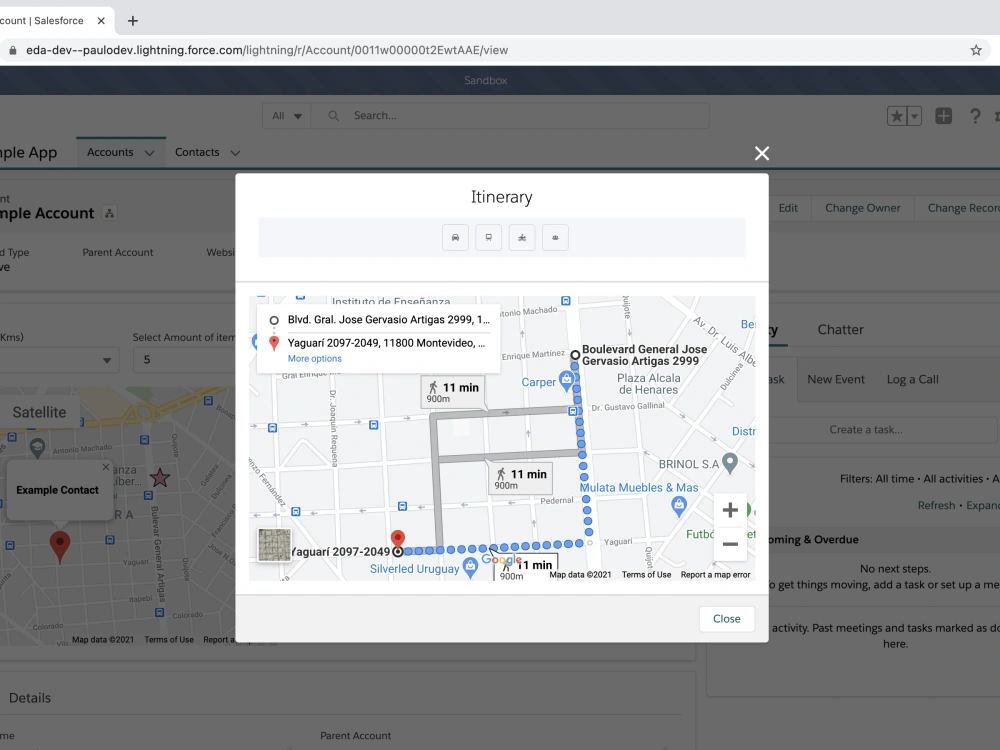Image resolution: width=1000 pixels, height=750 pixels.
Task: Click Mulata Muebles & Mas shop marker
Action: point(679,507)
